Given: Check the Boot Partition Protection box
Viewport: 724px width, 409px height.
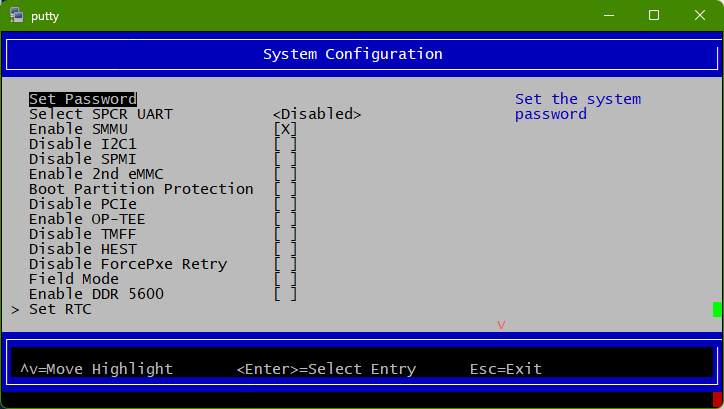Looking at the screenshot, I should tap(285, 189).
